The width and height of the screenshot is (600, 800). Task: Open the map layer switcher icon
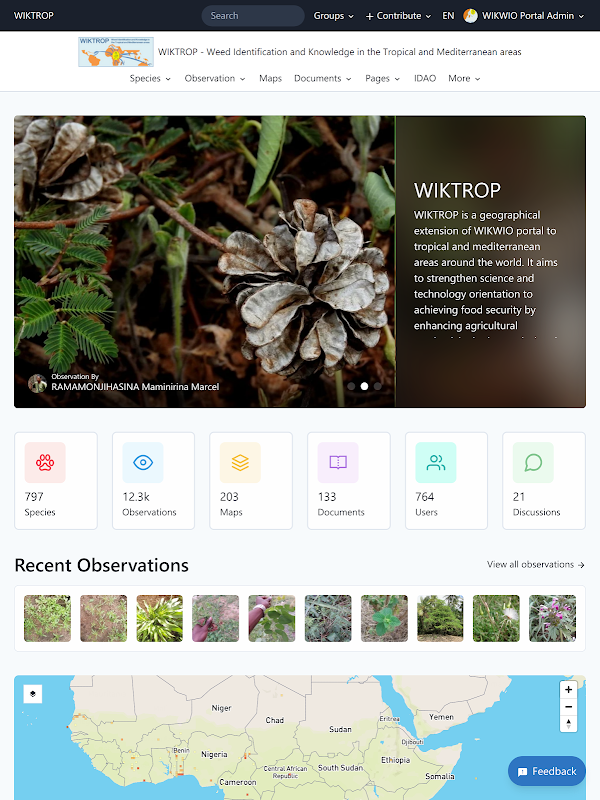[x=33, y=694]
